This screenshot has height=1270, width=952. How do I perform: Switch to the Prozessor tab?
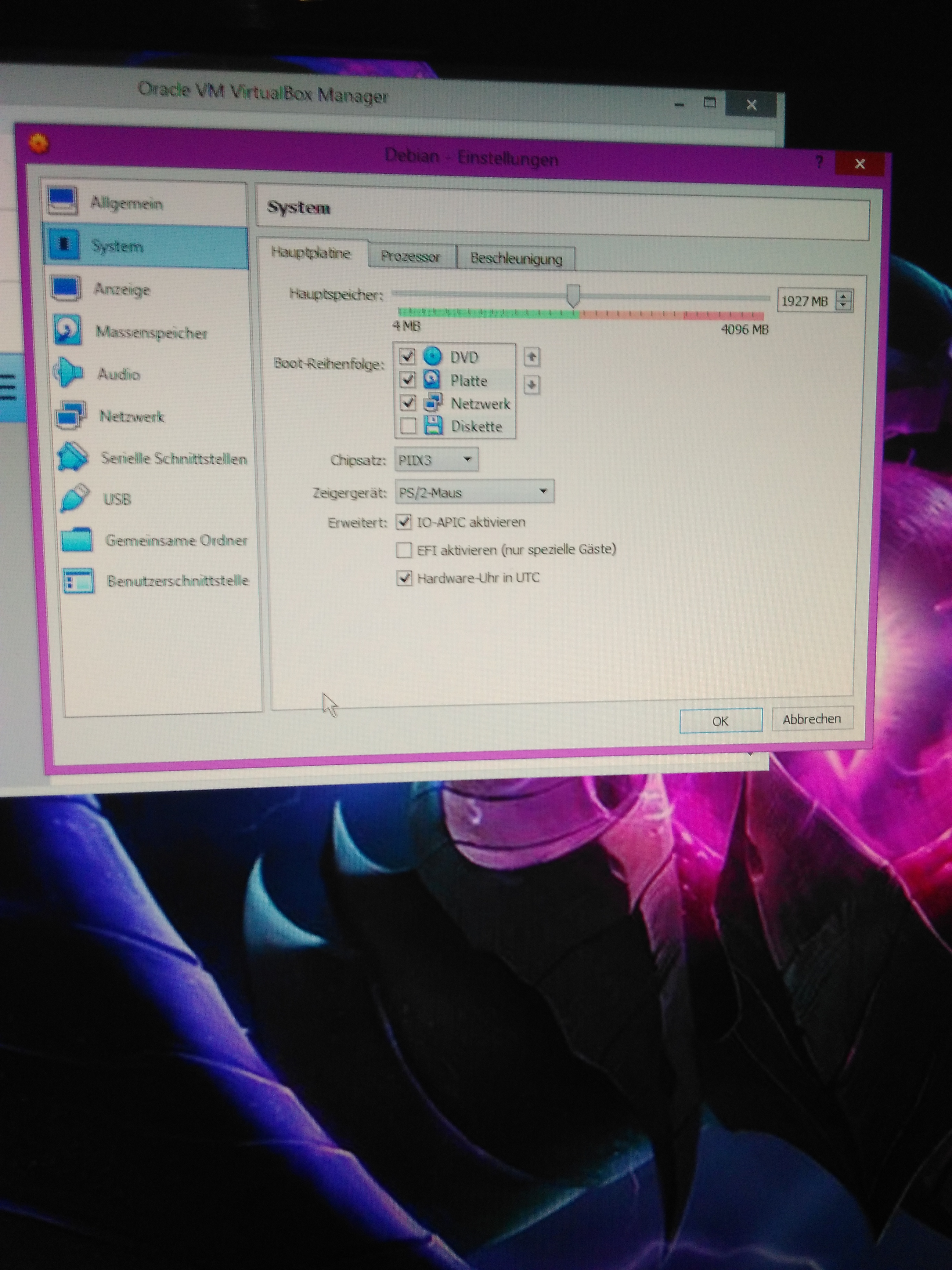[410, 257]
